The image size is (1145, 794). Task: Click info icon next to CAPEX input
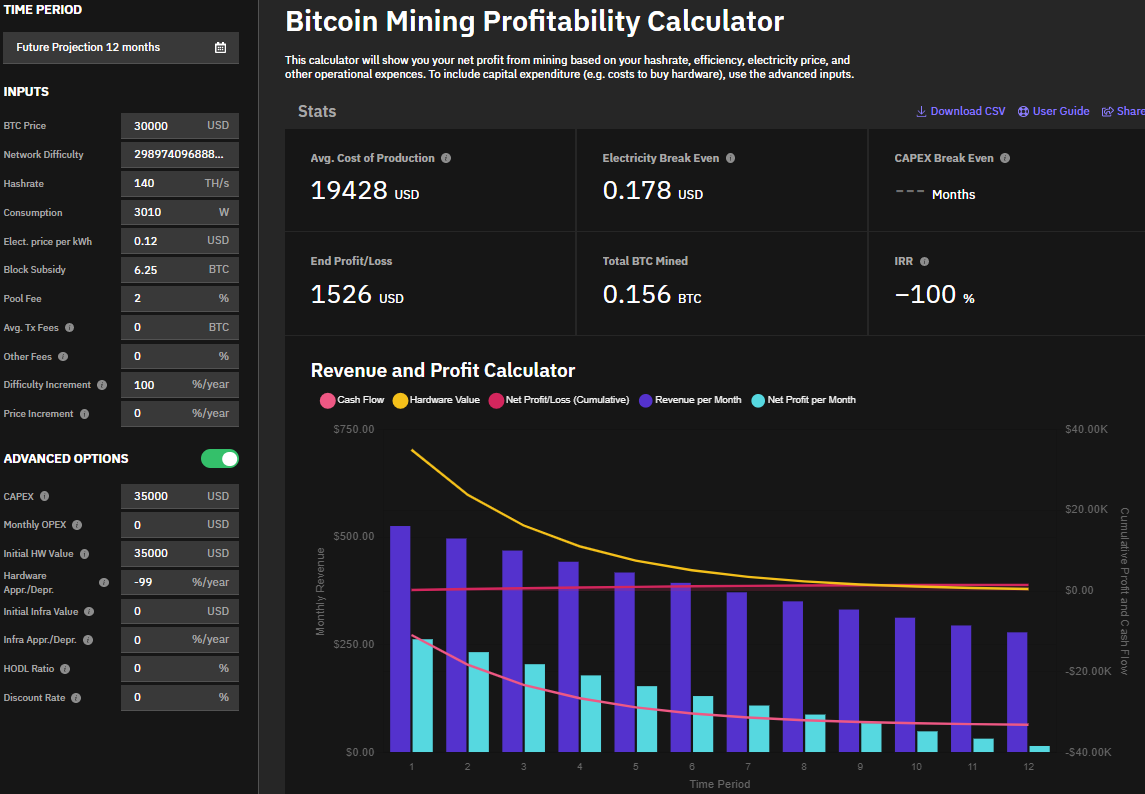[44, 496]
